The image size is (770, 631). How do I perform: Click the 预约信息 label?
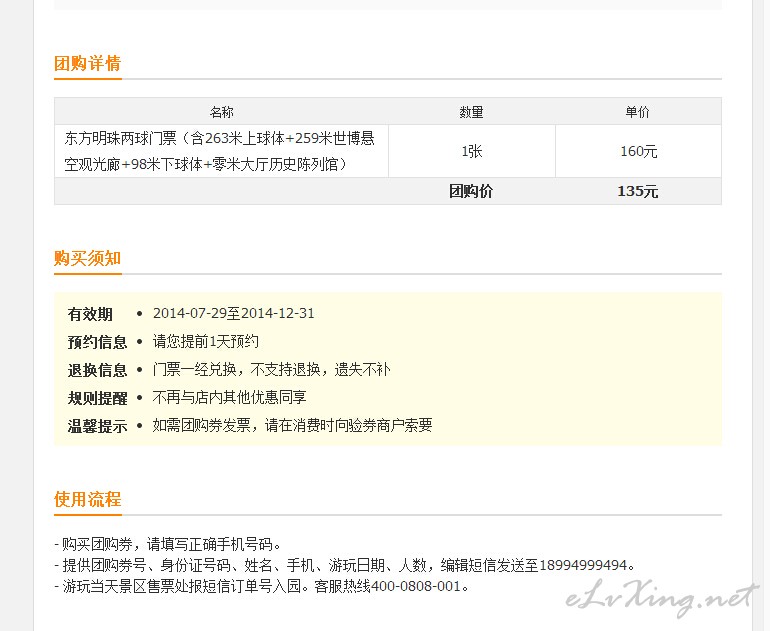point(97,342)
